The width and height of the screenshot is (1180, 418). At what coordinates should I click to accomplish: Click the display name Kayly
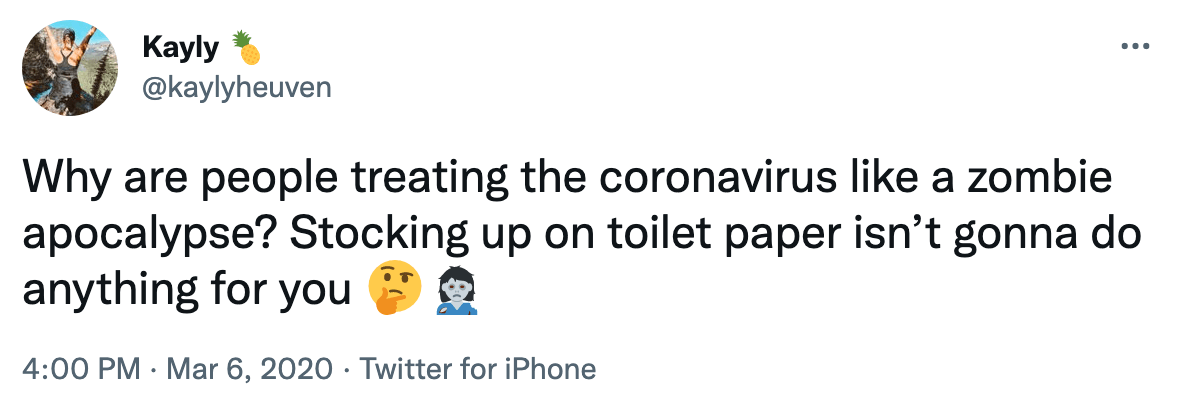(183, 47)
